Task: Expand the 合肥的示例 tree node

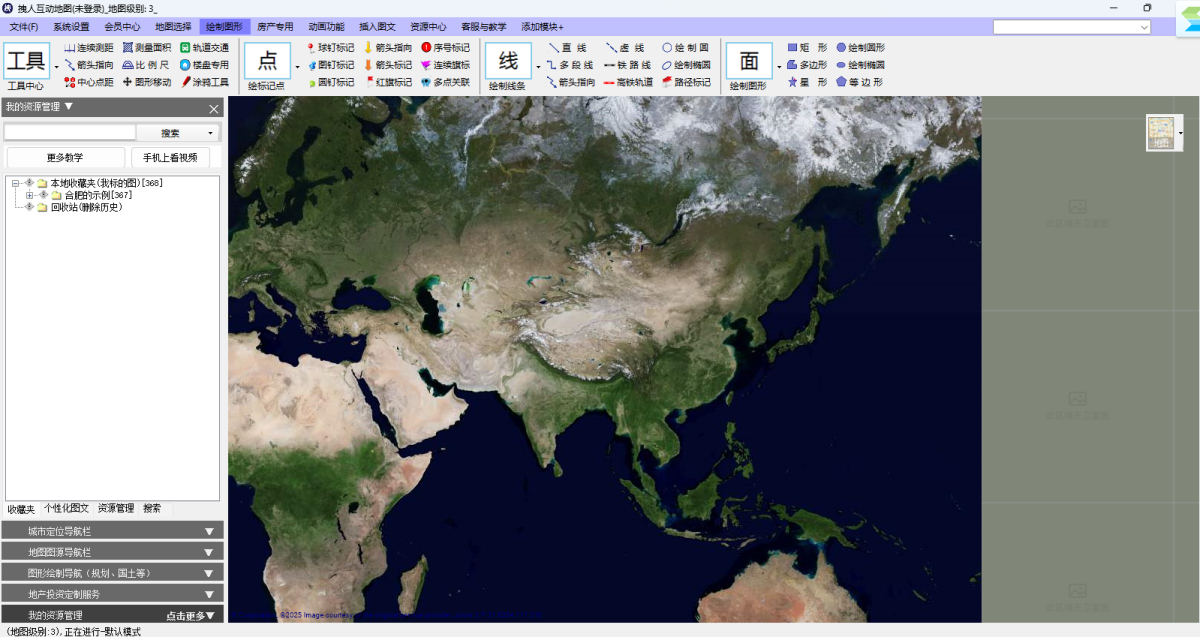Action: click(x=30, y=195)
